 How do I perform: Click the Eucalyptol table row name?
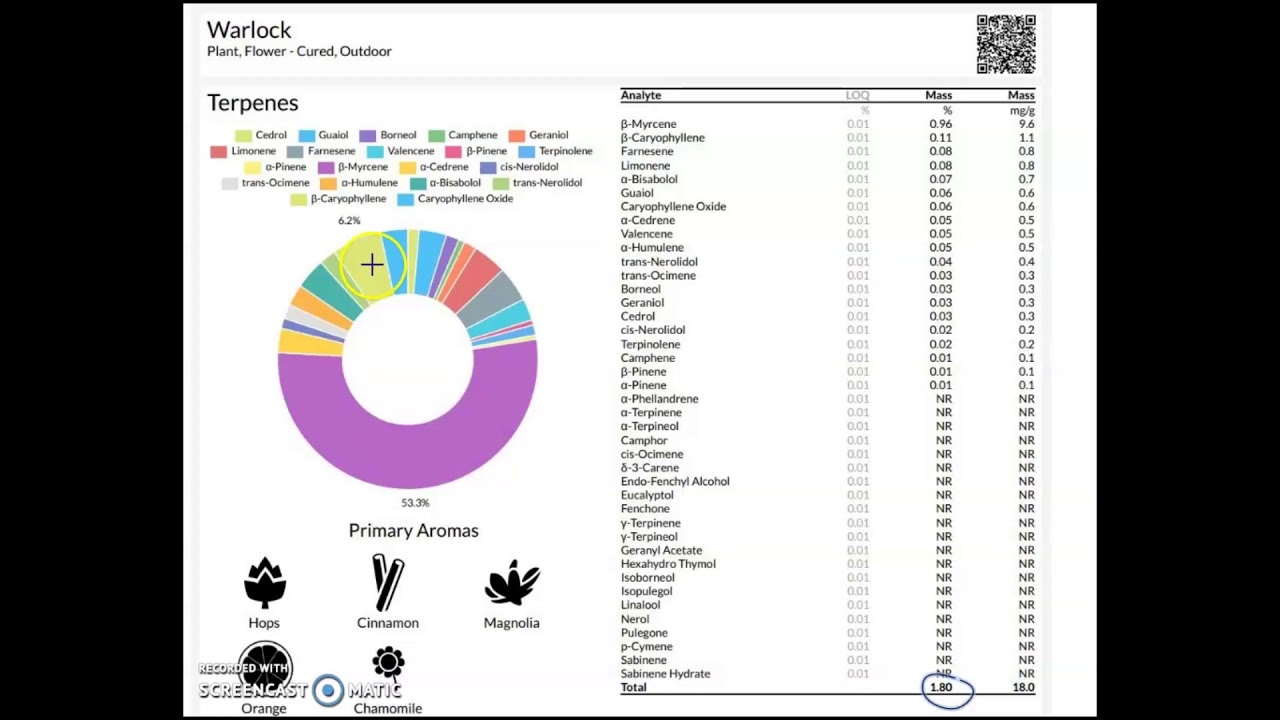click(x=648, y=495)
